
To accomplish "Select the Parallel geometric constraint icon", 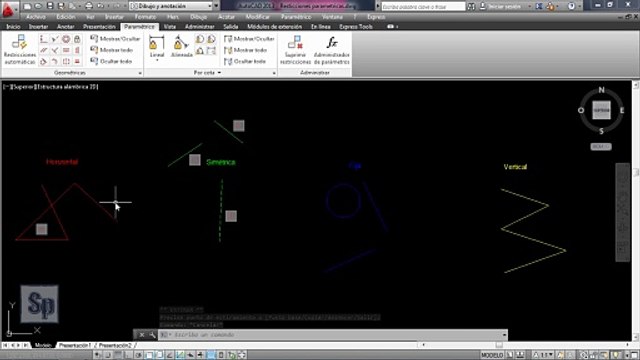I will click(44, 50).
